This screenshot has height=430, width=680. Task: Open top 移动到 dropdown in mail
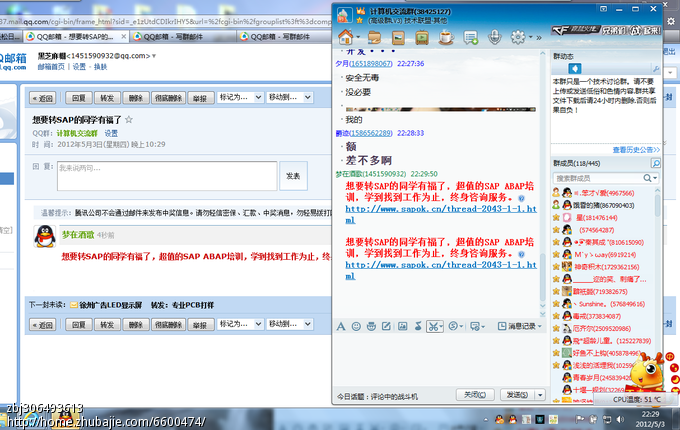[x=289, y=98]
